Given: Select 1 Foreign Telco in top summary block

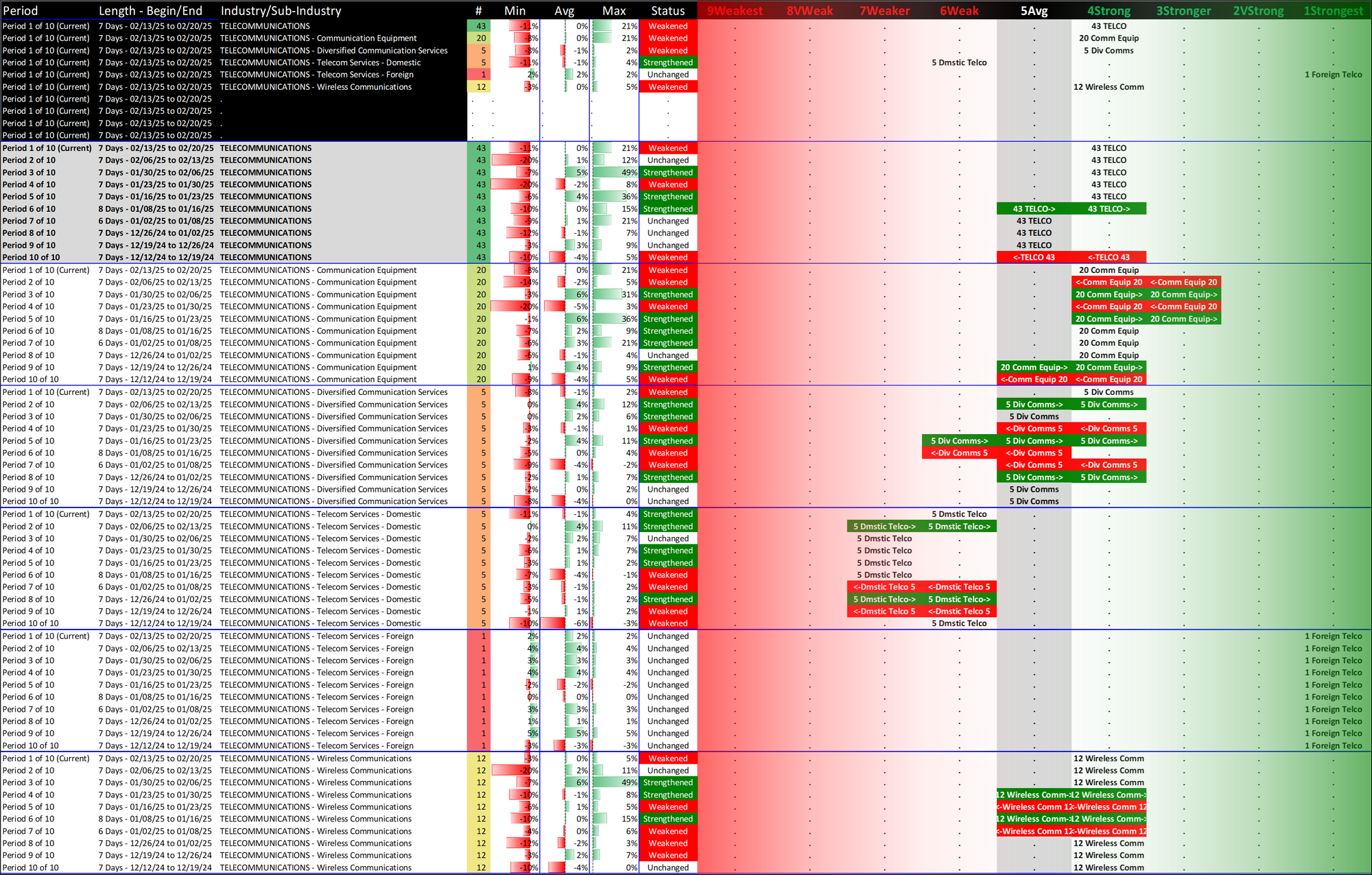Looking at the screenshot, I should [1333, 75].
